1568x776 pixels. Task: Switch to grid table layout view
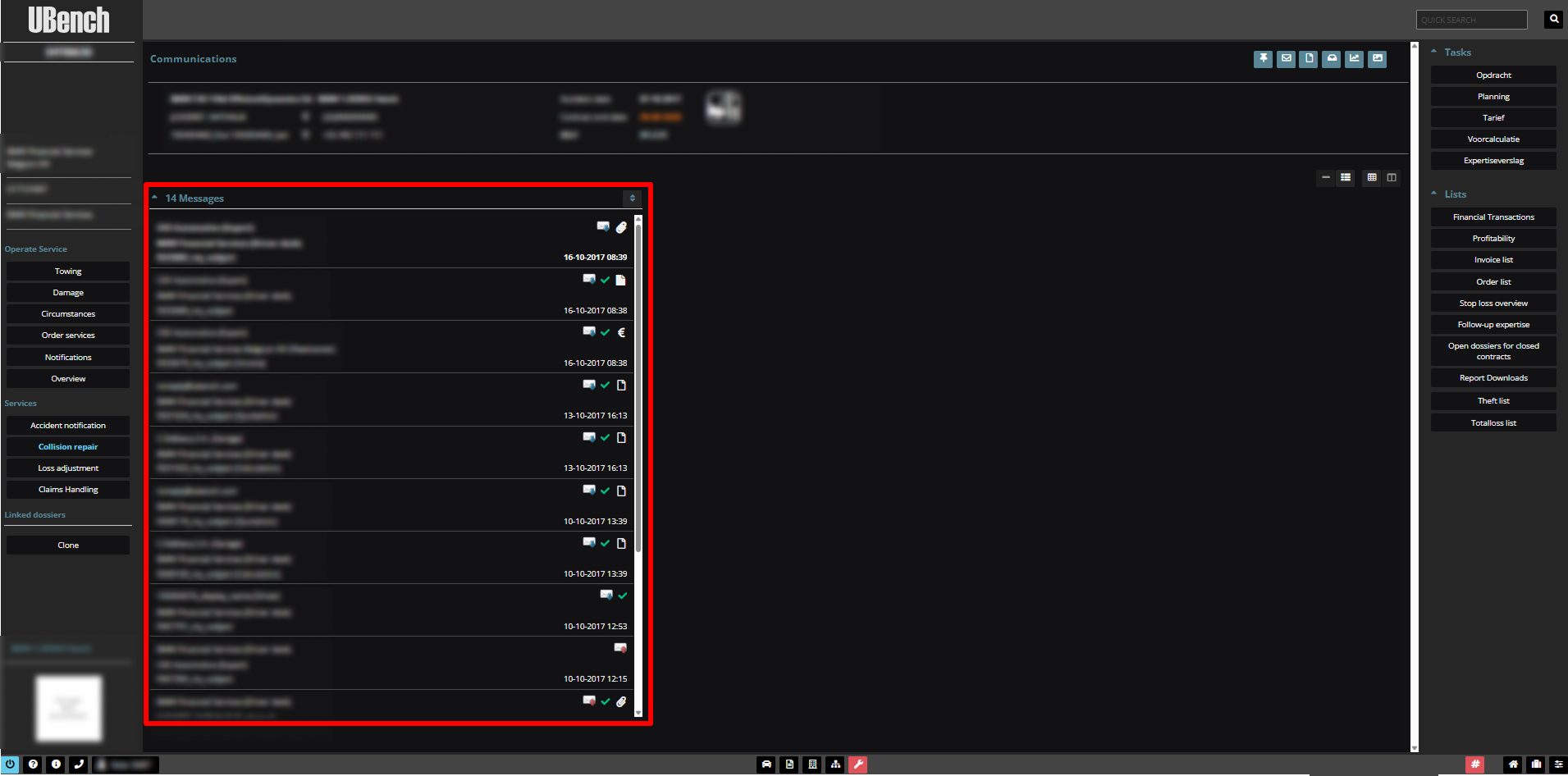(1372, 178)
